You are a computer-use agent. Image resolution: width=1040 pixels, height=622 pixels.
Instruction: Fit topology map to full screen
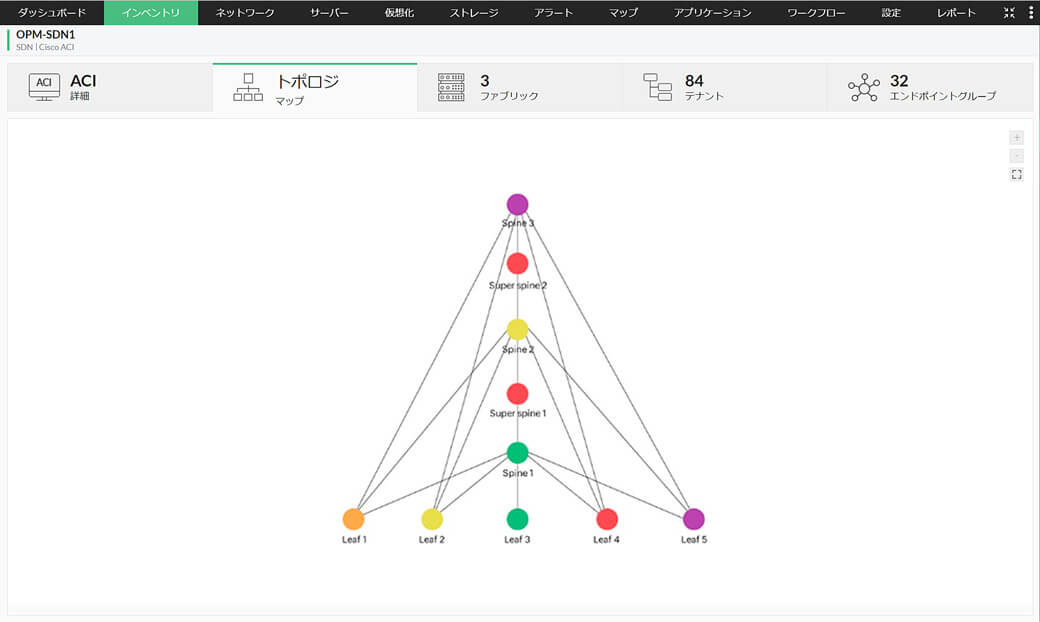pos(1016,174)
